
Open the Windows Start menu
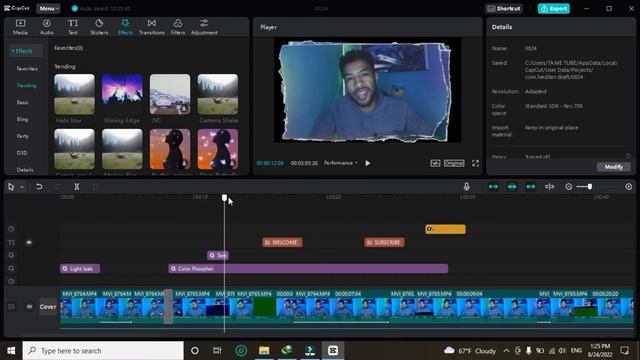click(11, 351)
